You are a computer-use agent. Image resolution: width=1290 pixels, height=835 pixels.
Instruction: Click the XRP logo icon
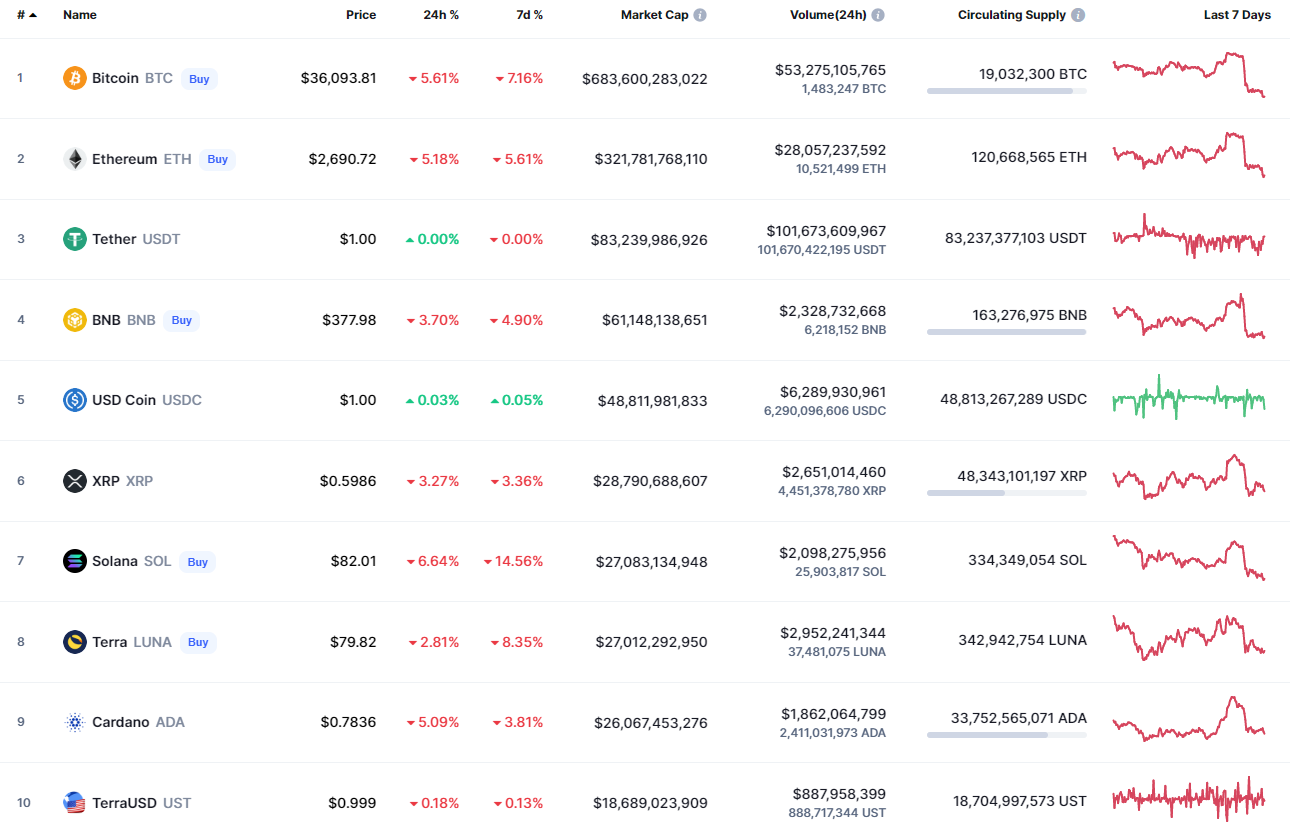pyautogui.click(x=75, y=481)
